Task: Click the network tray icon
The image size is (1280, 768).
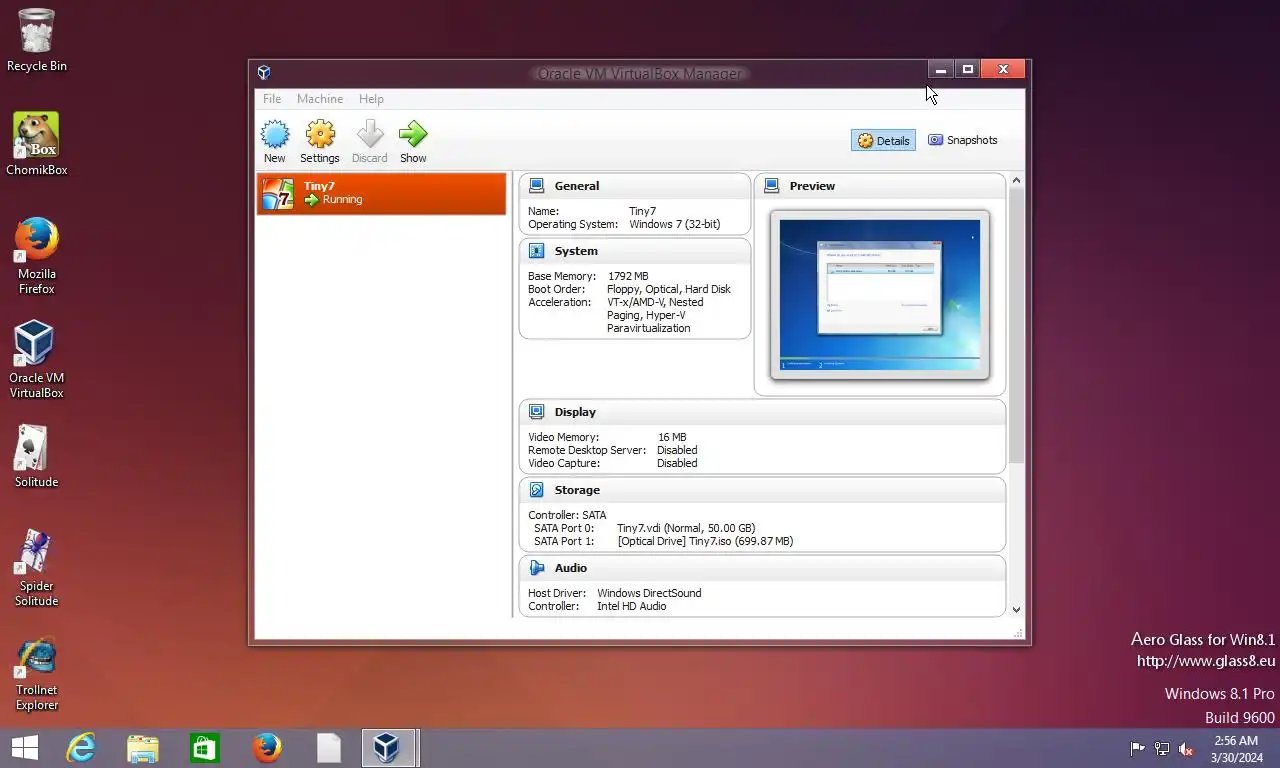Action: pos(1162,748)
